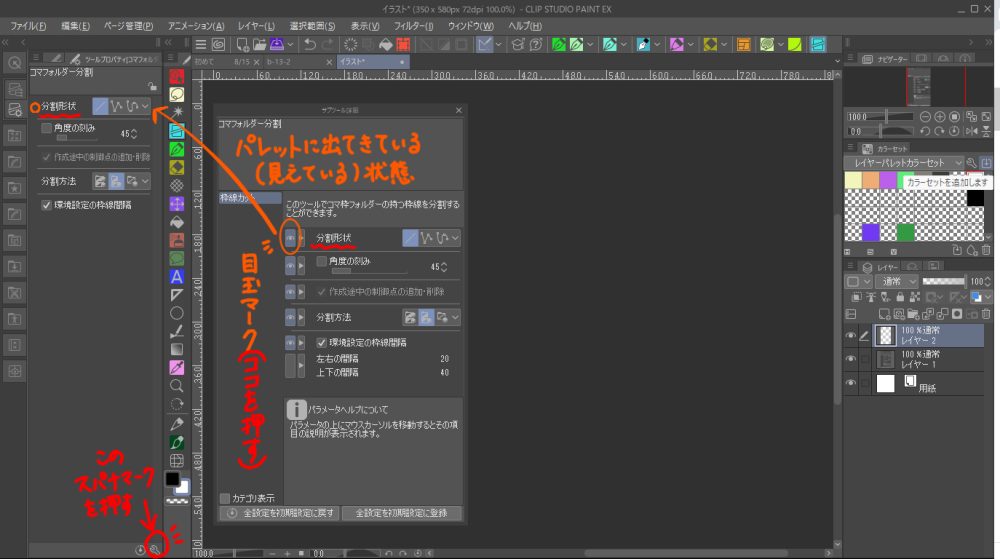This screenshot has height=559, width=1000.
Task: Select the Text tool marked A
Action: (x=177, y=277)
